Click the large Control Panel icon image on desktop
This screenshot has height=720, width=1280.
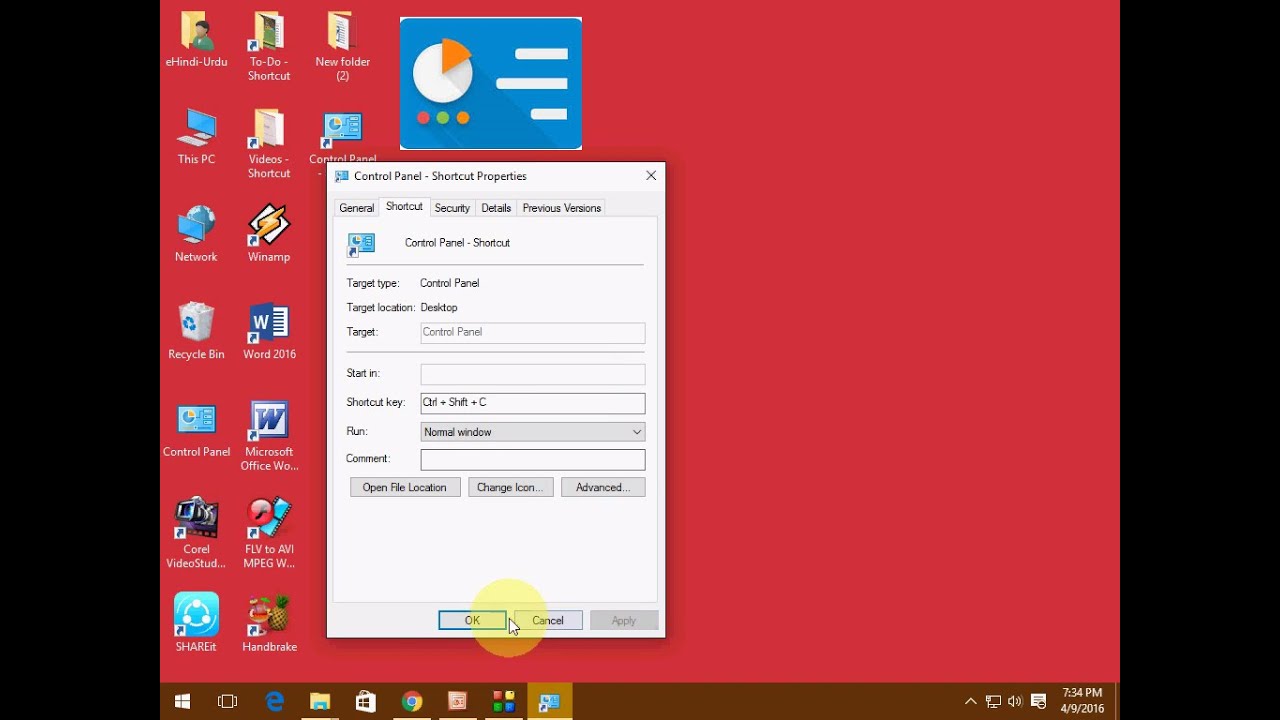(x=491, y=83)
